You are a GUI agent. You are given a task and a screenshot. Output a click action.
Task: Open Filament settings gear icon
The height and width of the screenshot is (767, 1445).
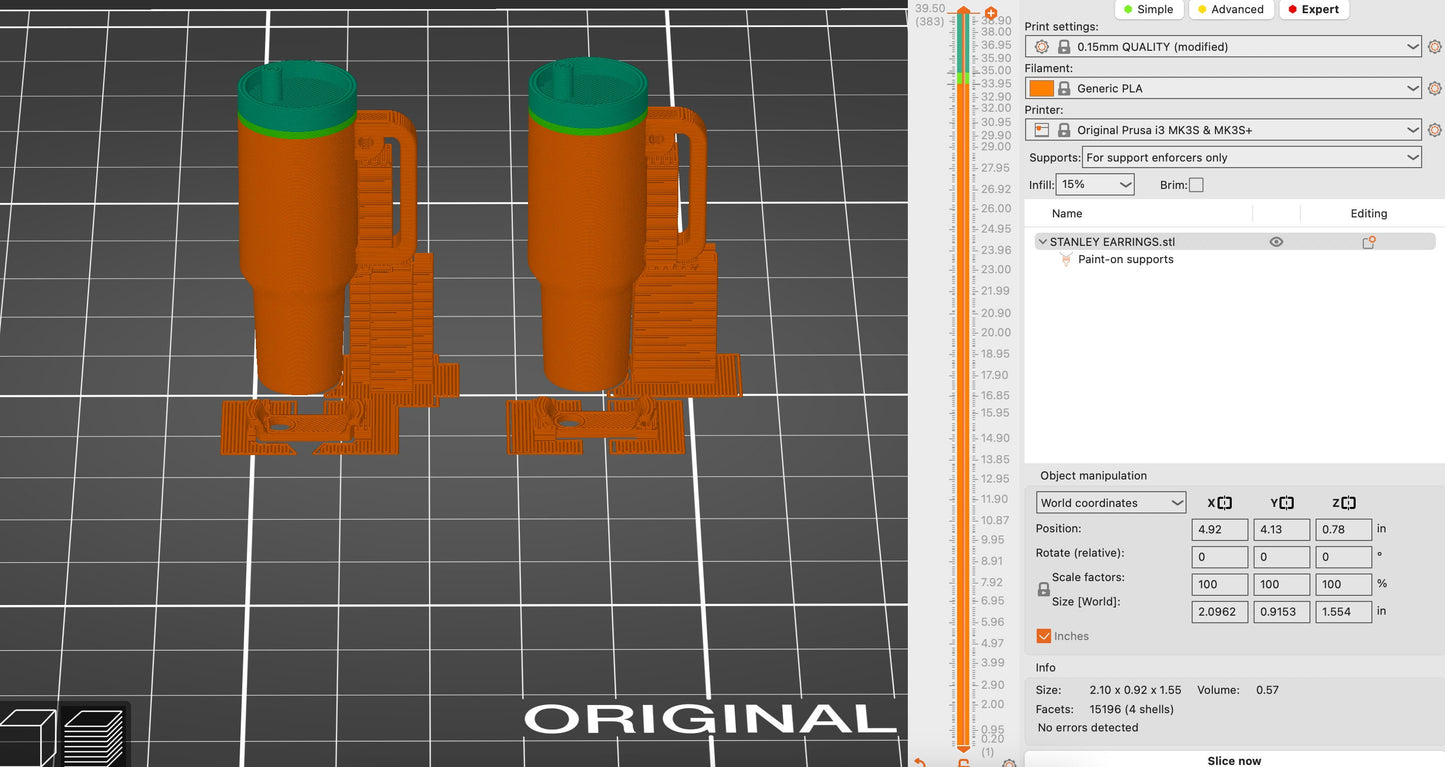[x=1435, y=88]
